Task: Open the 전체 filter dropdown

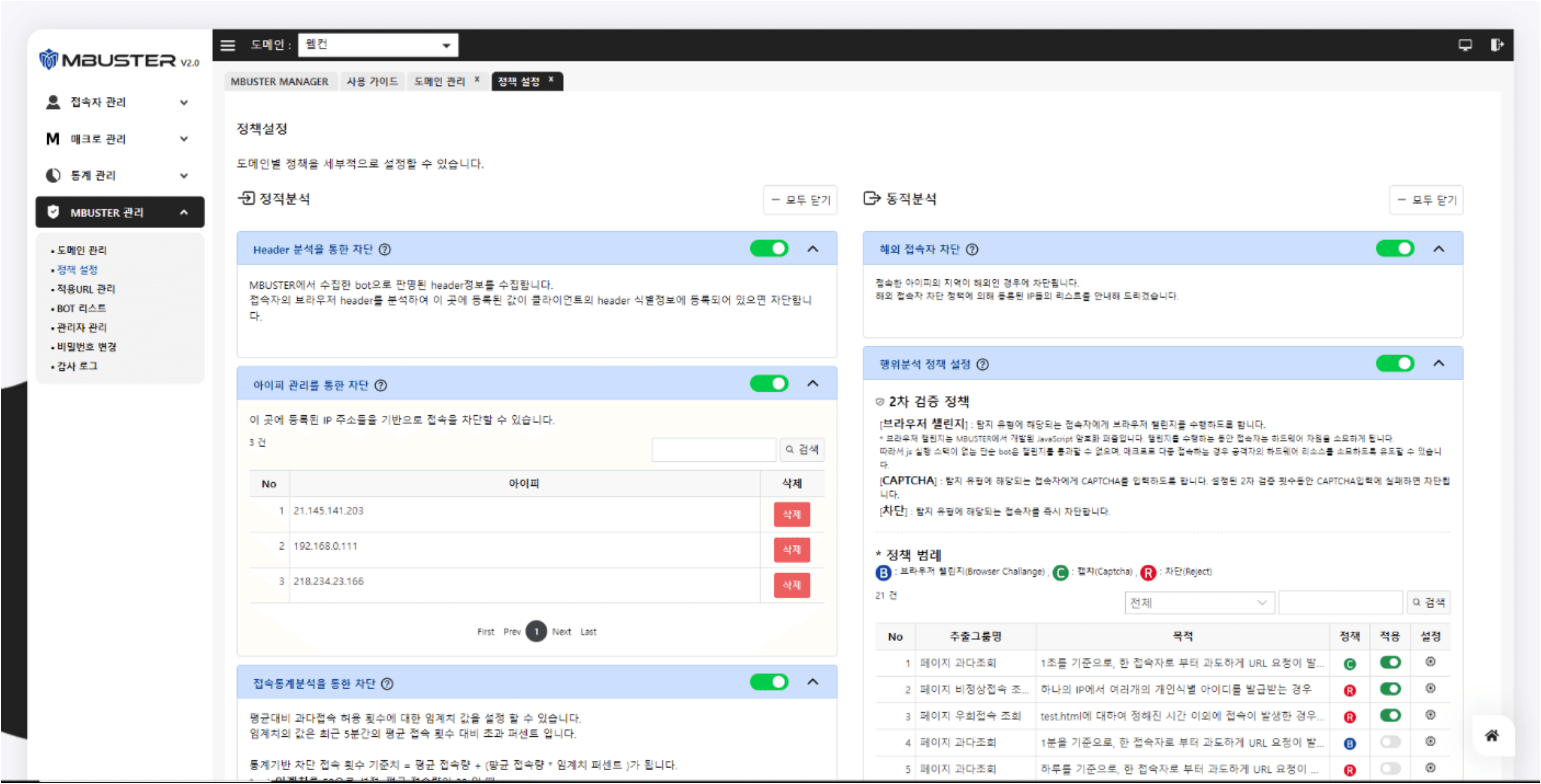Action: pos(1199,603)
